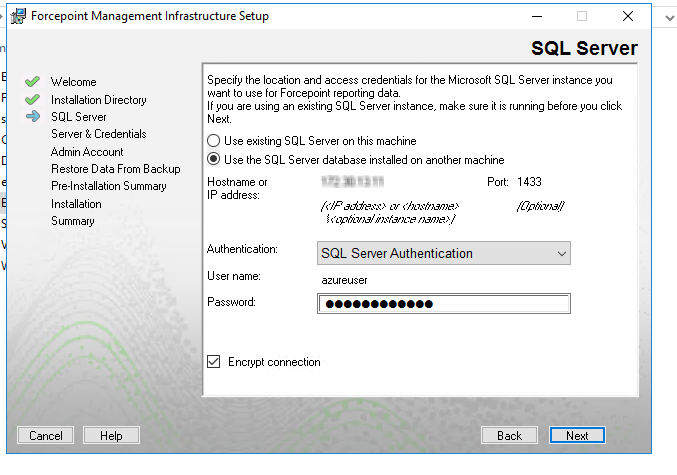Click the Password input field
Image resolution: width=677 pixels, height=475 pixels.
click(443, 304)
